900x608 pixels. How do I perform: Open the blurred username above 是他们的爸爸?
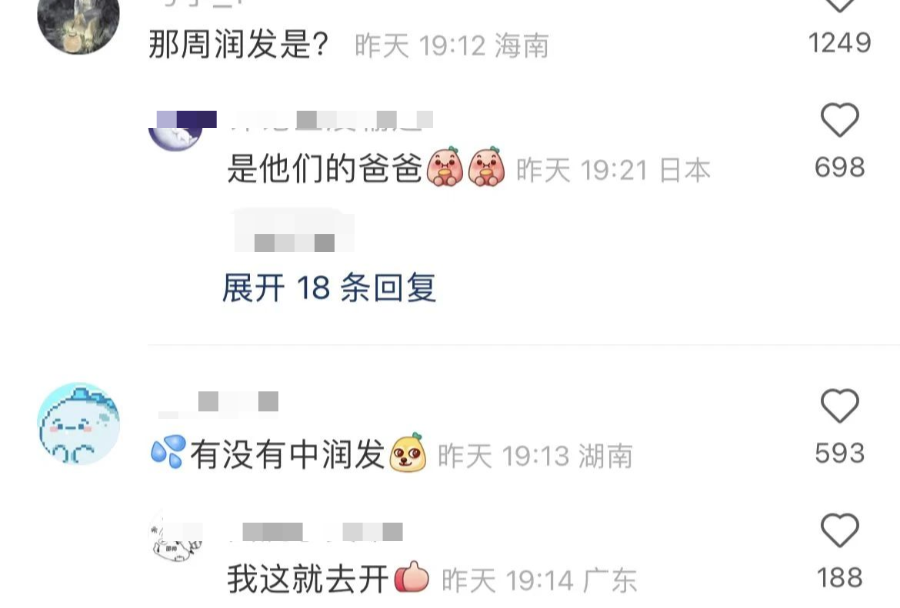331,121
